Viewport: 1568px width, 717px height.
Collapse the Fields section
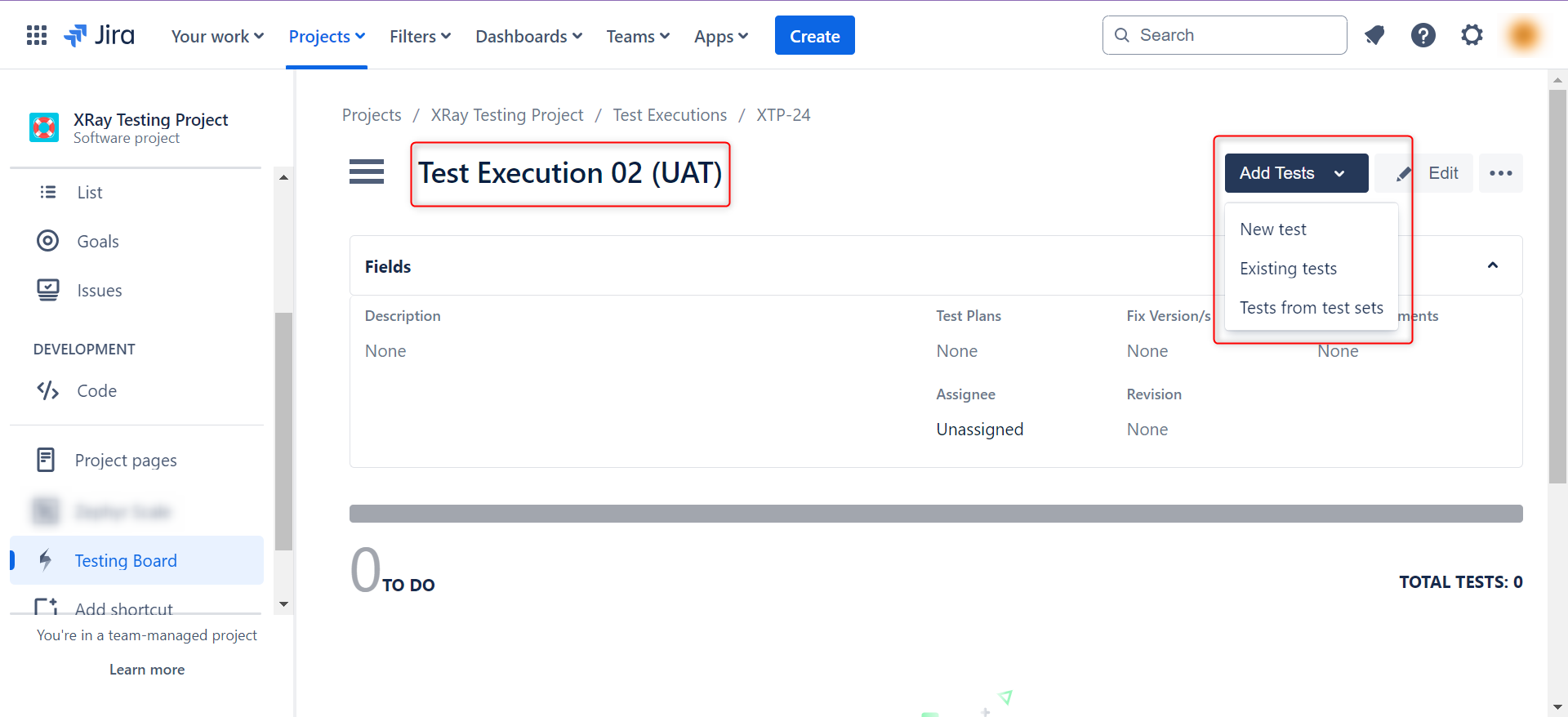click(x=1492, y=265)
